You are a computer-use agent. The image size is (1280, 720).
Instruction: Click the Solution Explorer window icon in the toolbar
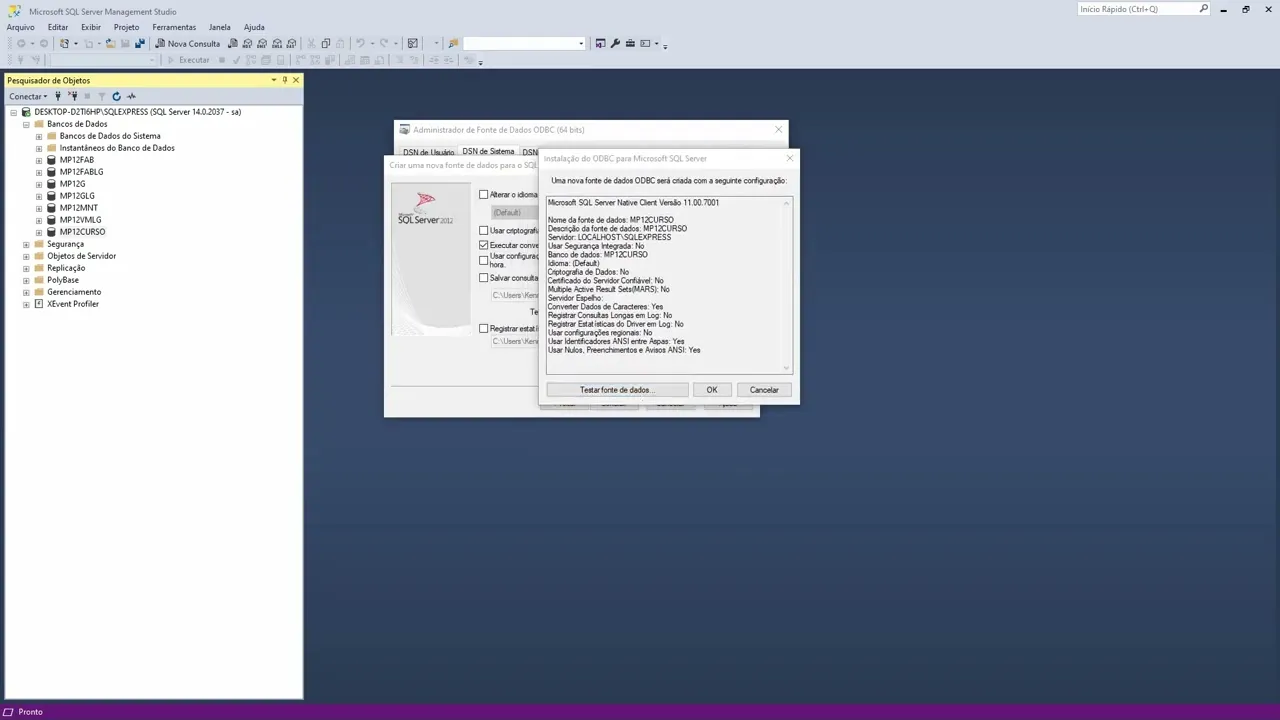tap(600, 43)
